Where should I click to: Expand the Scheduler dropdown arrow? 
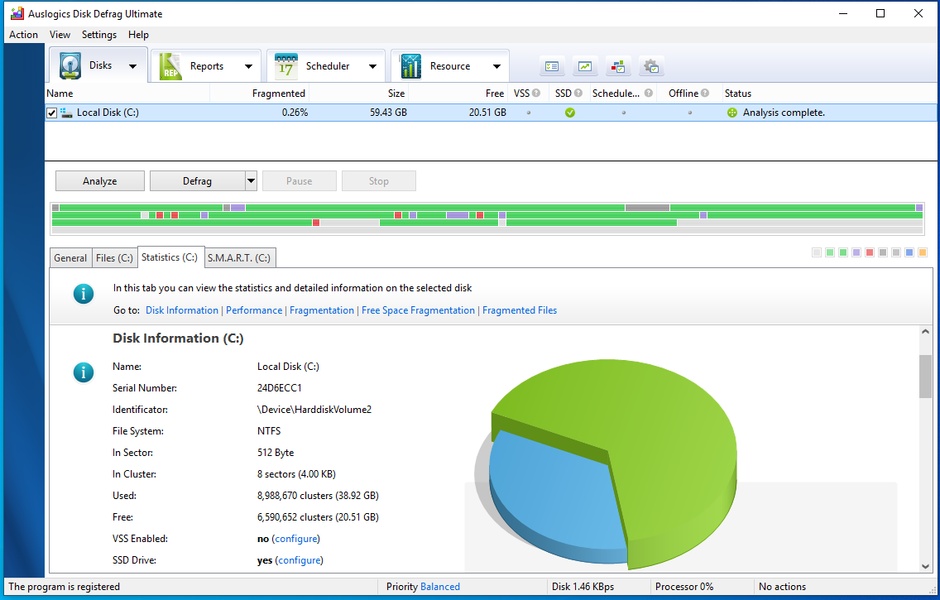(x=372, y=67)
